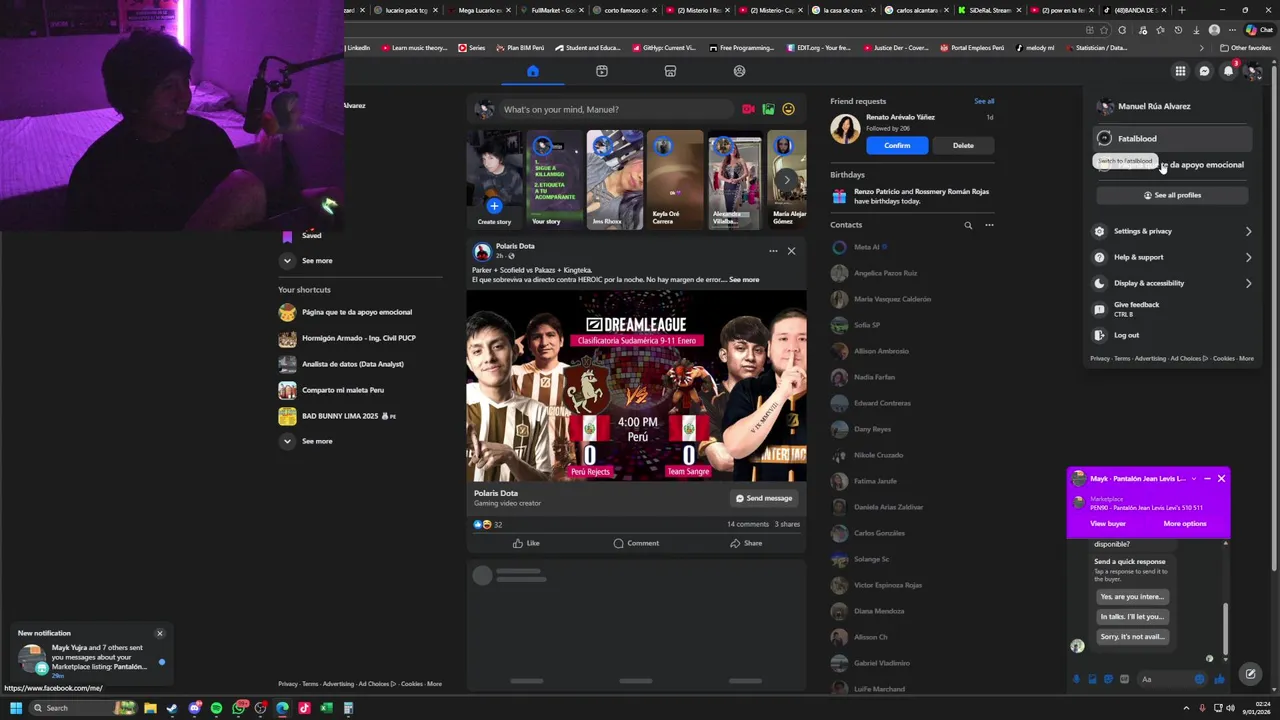Screen dimensions: 1280x720
Task: Open Steam from the taskbar
Action: tap(172, 708)
